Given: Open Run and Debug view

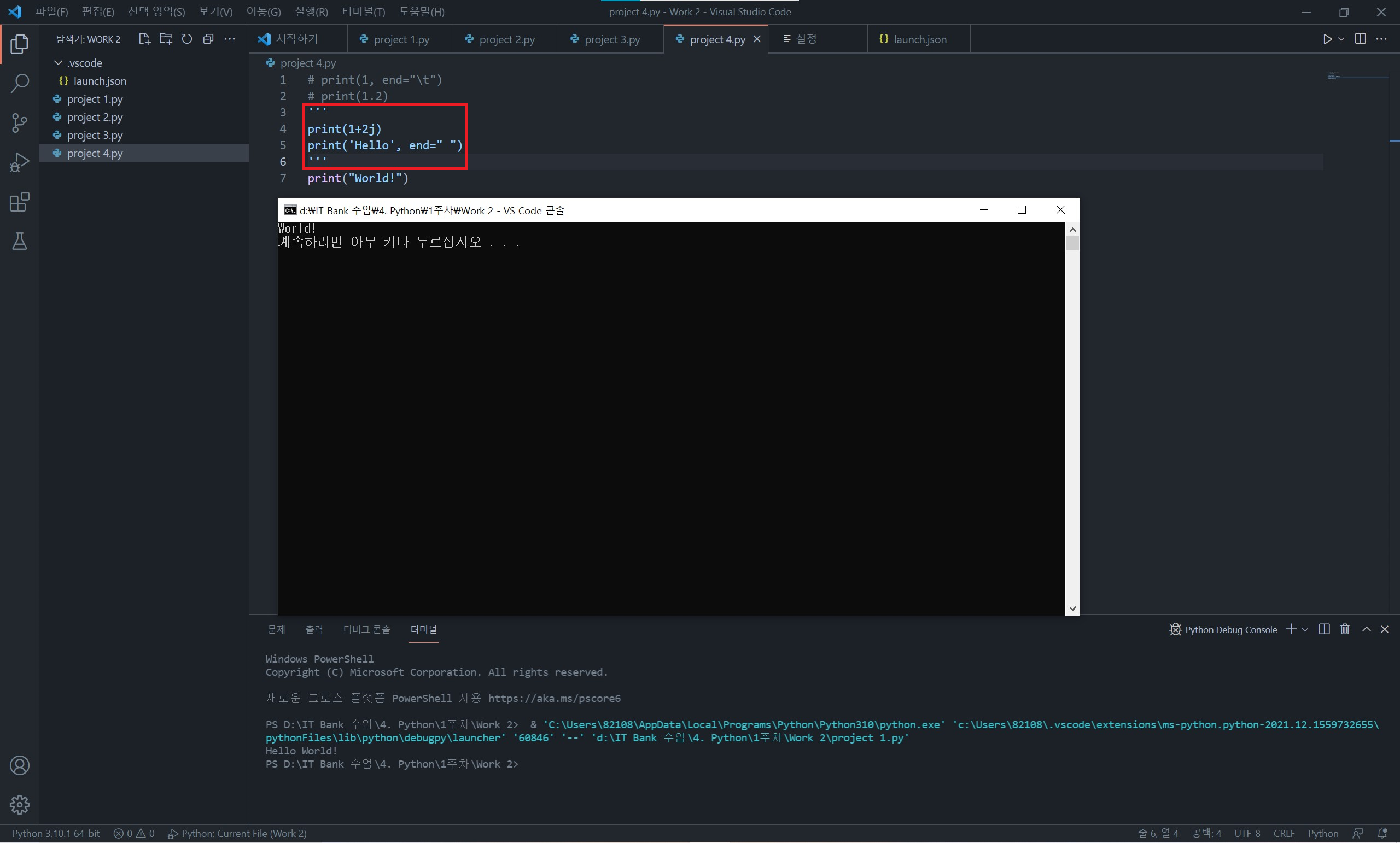Looking at the screenshot, I should click(19, 162).
